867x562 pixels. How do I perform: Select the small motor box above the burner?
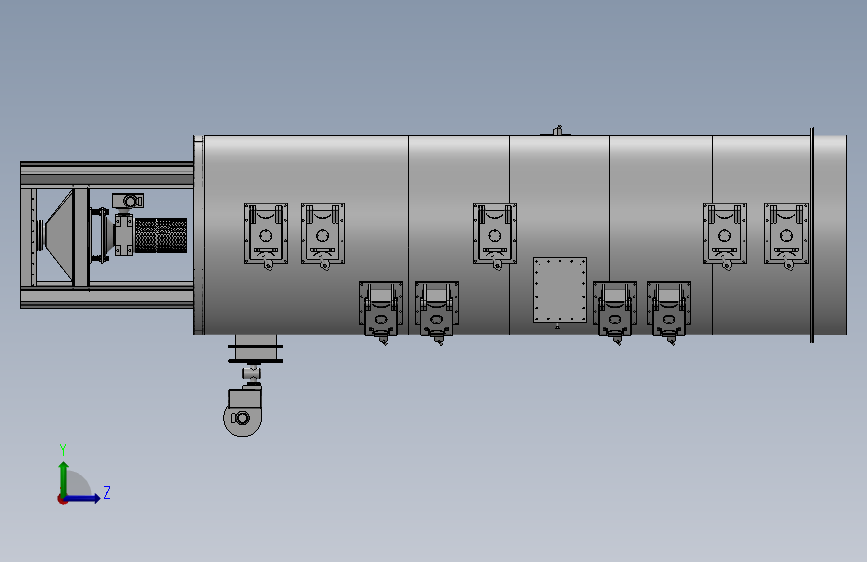click(x=128, y=200)
